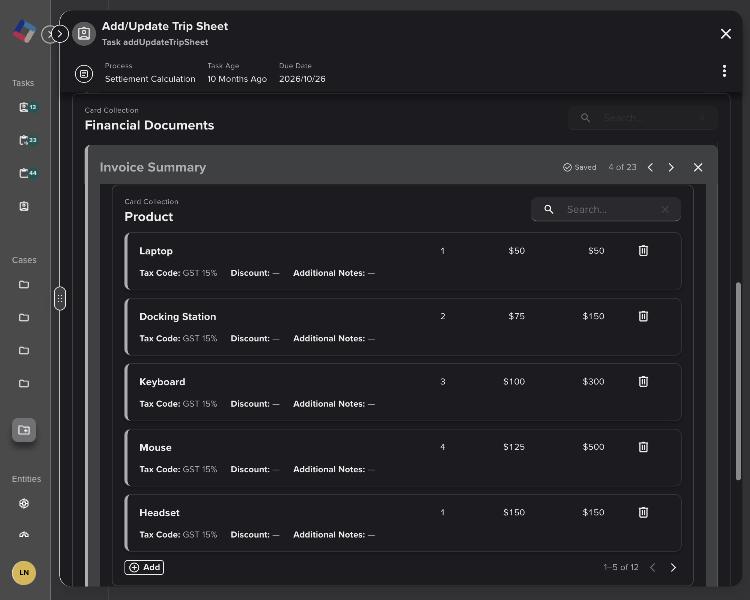Click the Product search magnifier icon
The height and width of the screenshot is (600, 750).
549,210
